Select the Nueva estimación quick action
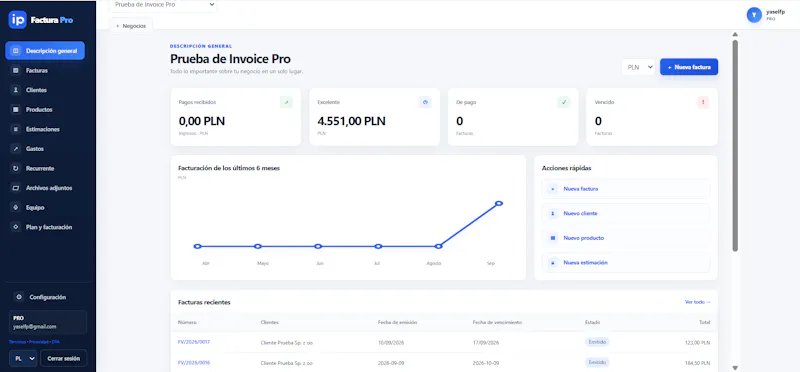800x372 pixels. [626, 263]
